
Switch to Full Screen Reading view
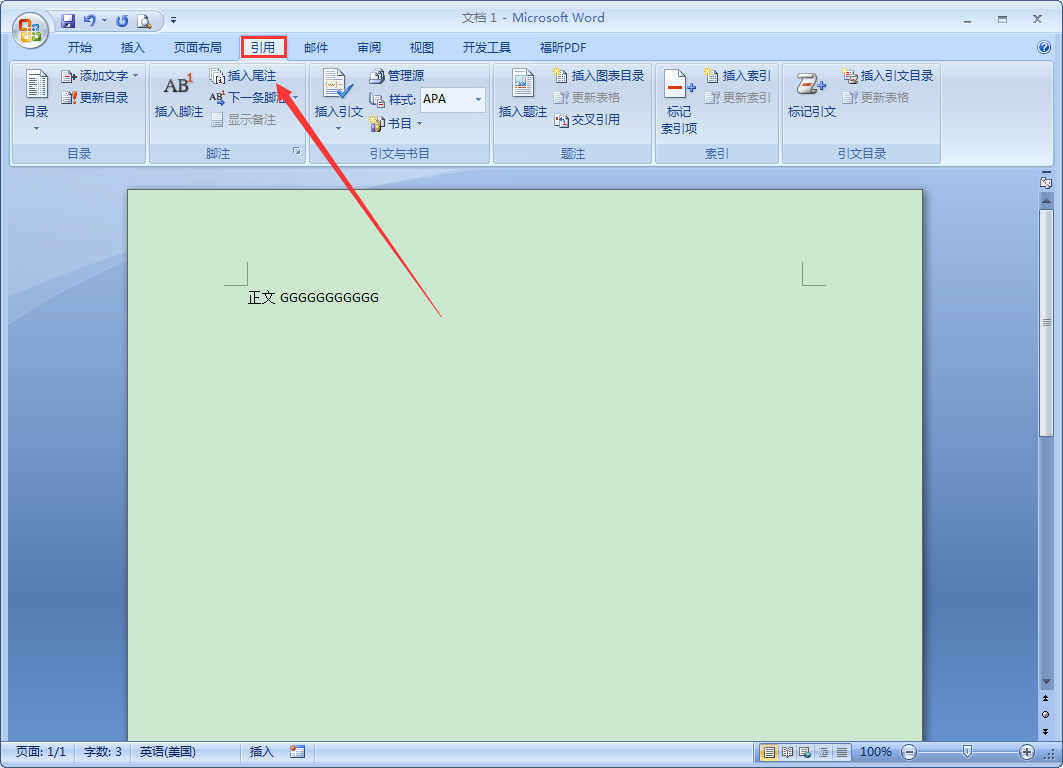(x=788, y=752)
